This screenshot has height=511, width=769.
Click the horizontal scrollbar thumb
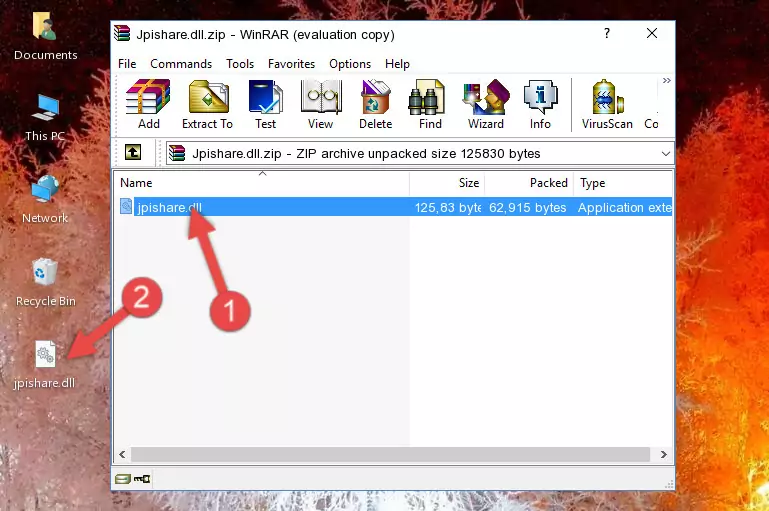(x=390, y=455)
